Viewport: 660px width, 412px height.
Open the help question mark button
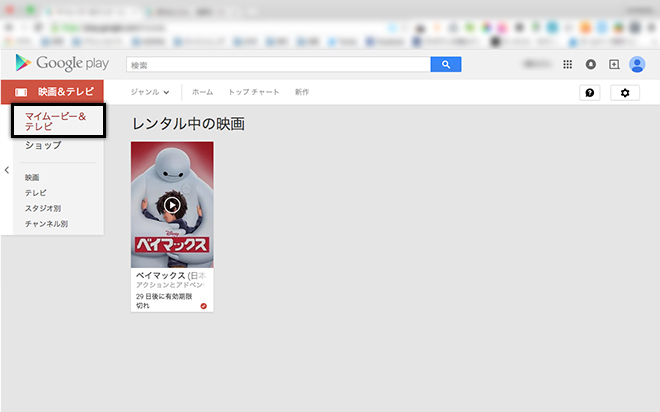click(590, 93)
